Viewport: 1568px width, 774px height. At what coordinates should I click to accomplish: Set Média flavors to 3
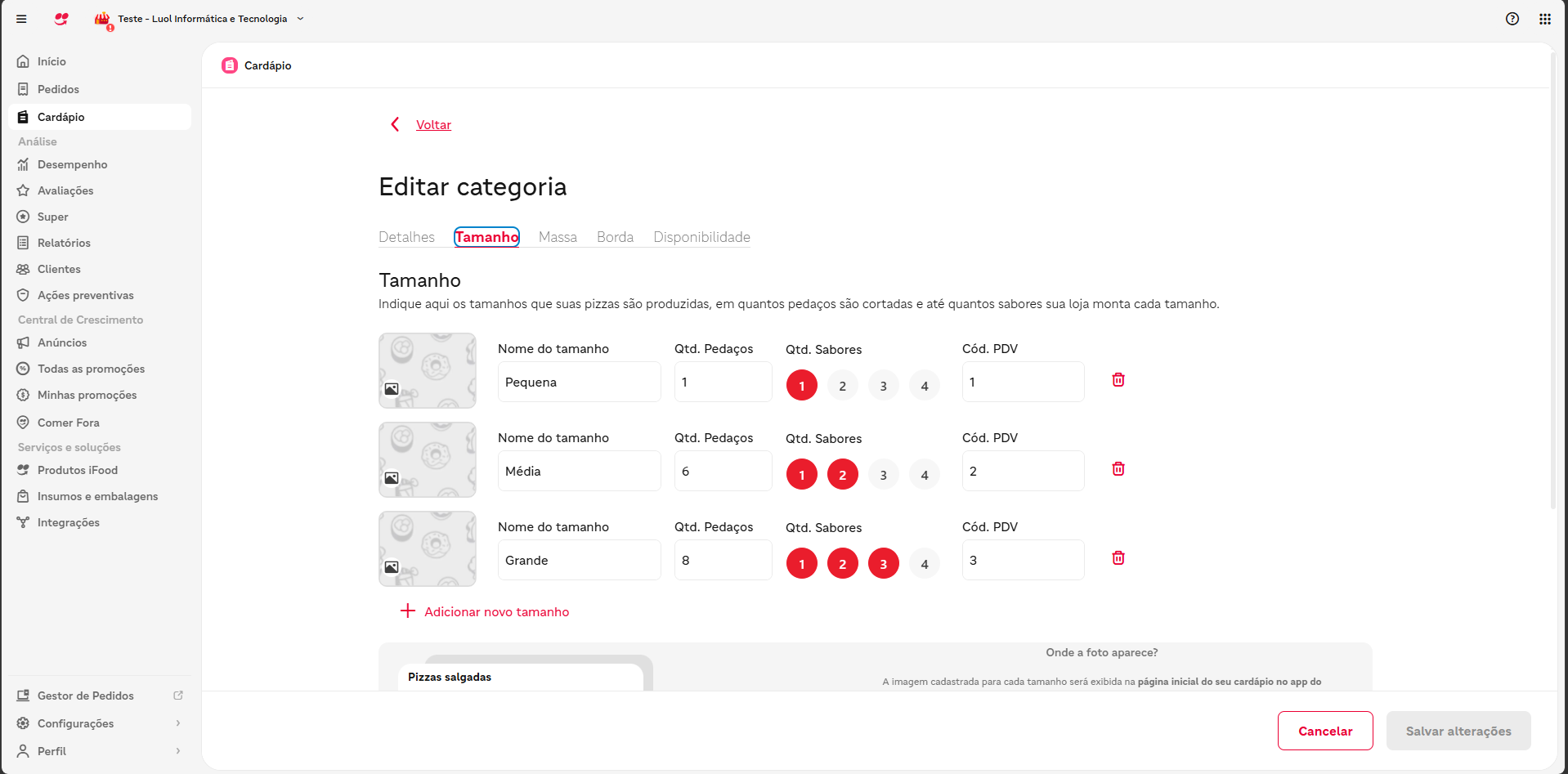tap(884, 475)
